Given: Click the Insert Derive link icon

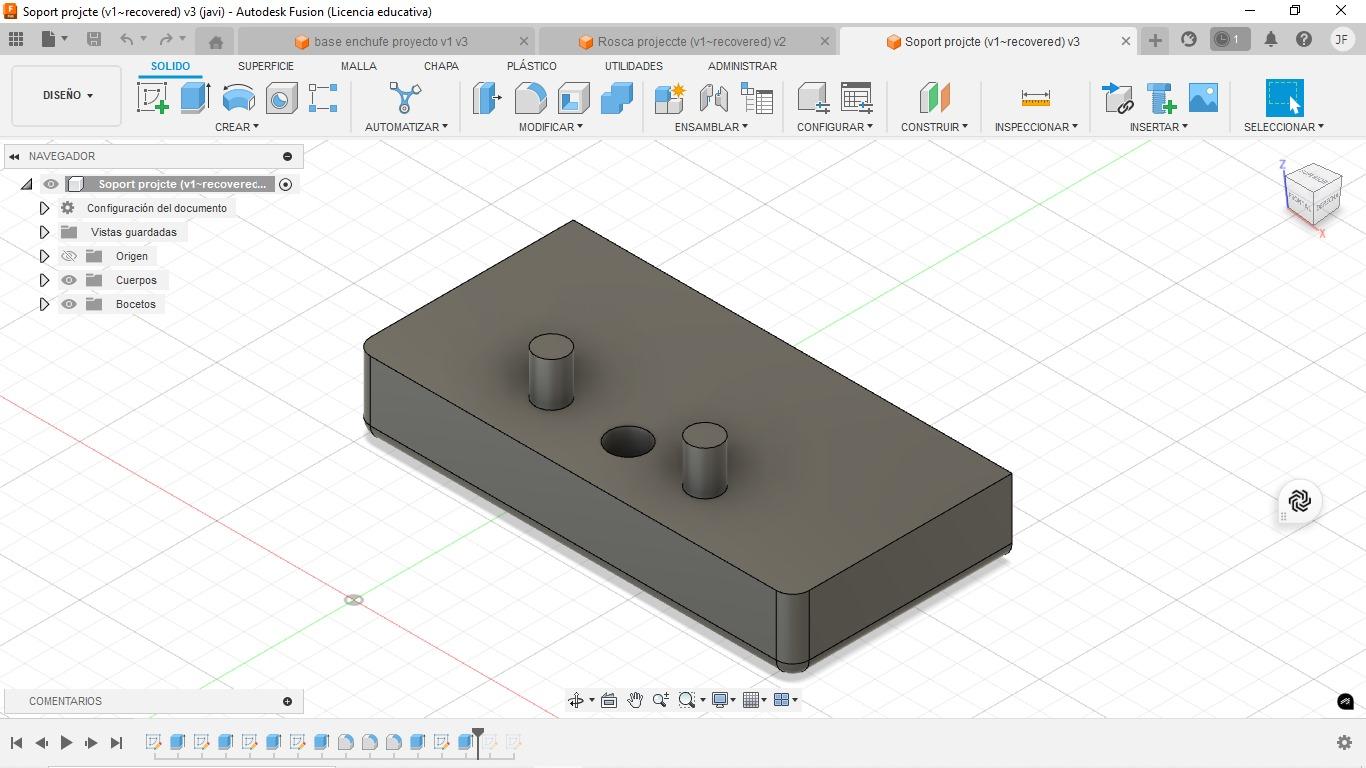Looking at the screenshot, I should point(1117,98).
